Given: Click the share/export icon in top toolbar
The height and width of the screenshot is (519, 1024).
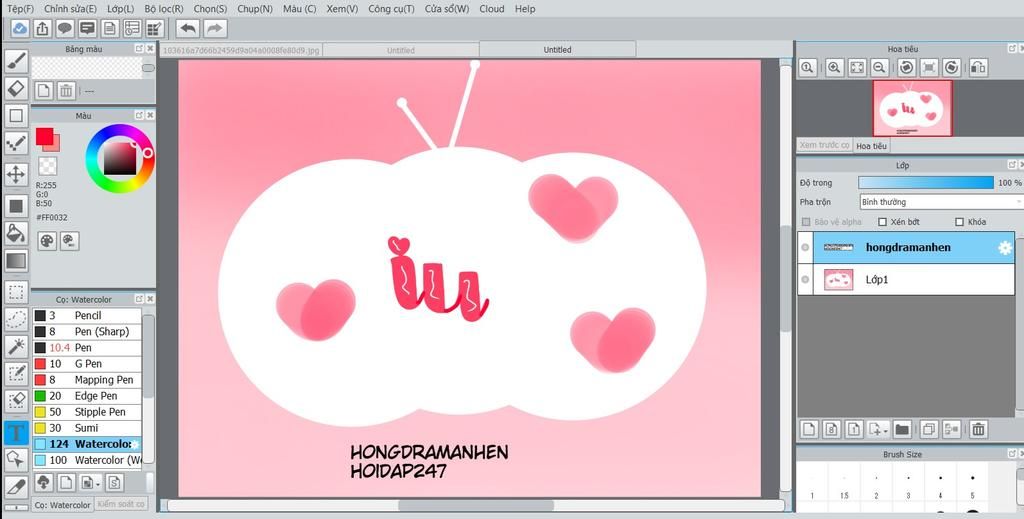Looking at the screenshot, I should point(42,28).
